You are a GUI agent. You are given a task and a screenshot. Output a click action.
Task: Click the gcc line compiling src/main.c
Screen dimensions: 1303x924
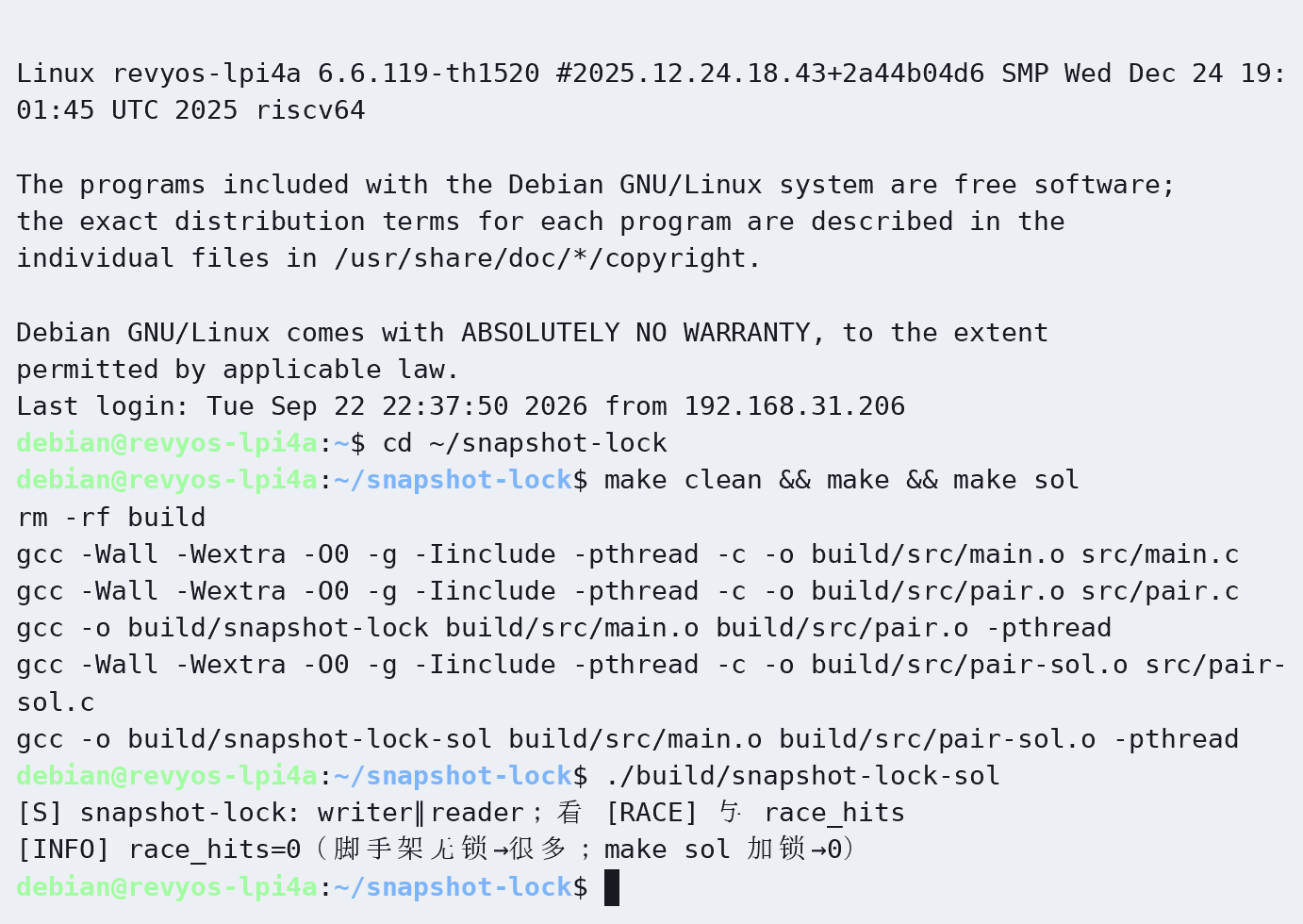[628, 554]
